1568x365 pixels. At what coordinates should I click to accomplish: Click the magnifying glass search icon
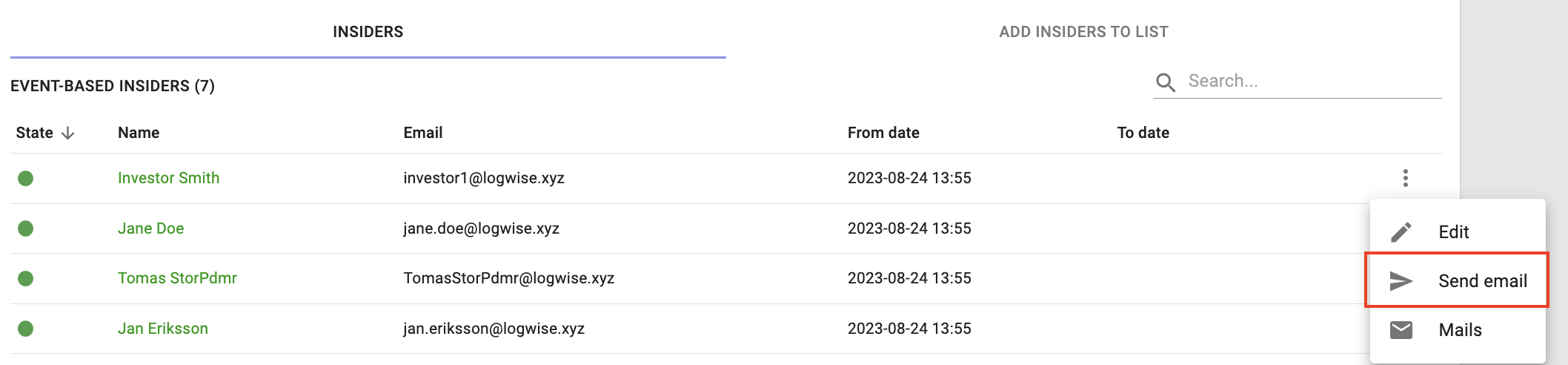(x=1166, y=82)
